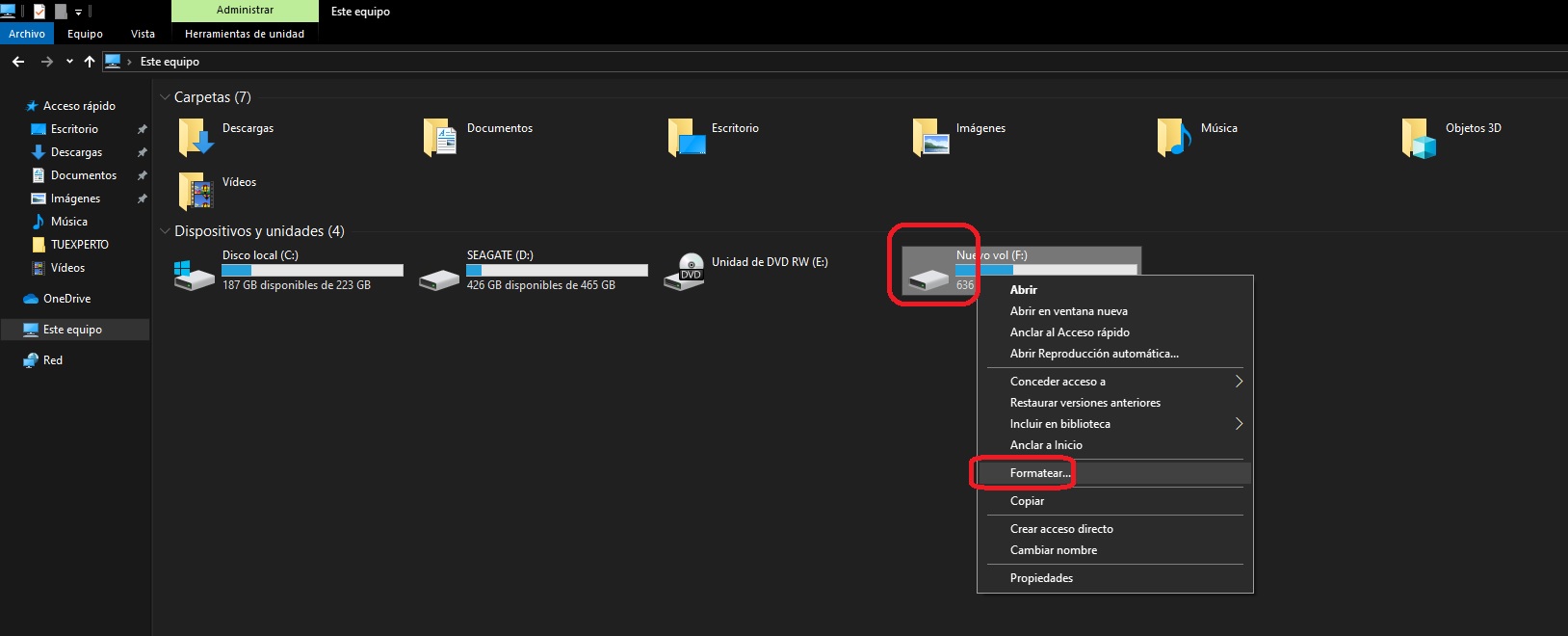Select the Unidad de DVD RW (E:) icon

tap(685, 271)
